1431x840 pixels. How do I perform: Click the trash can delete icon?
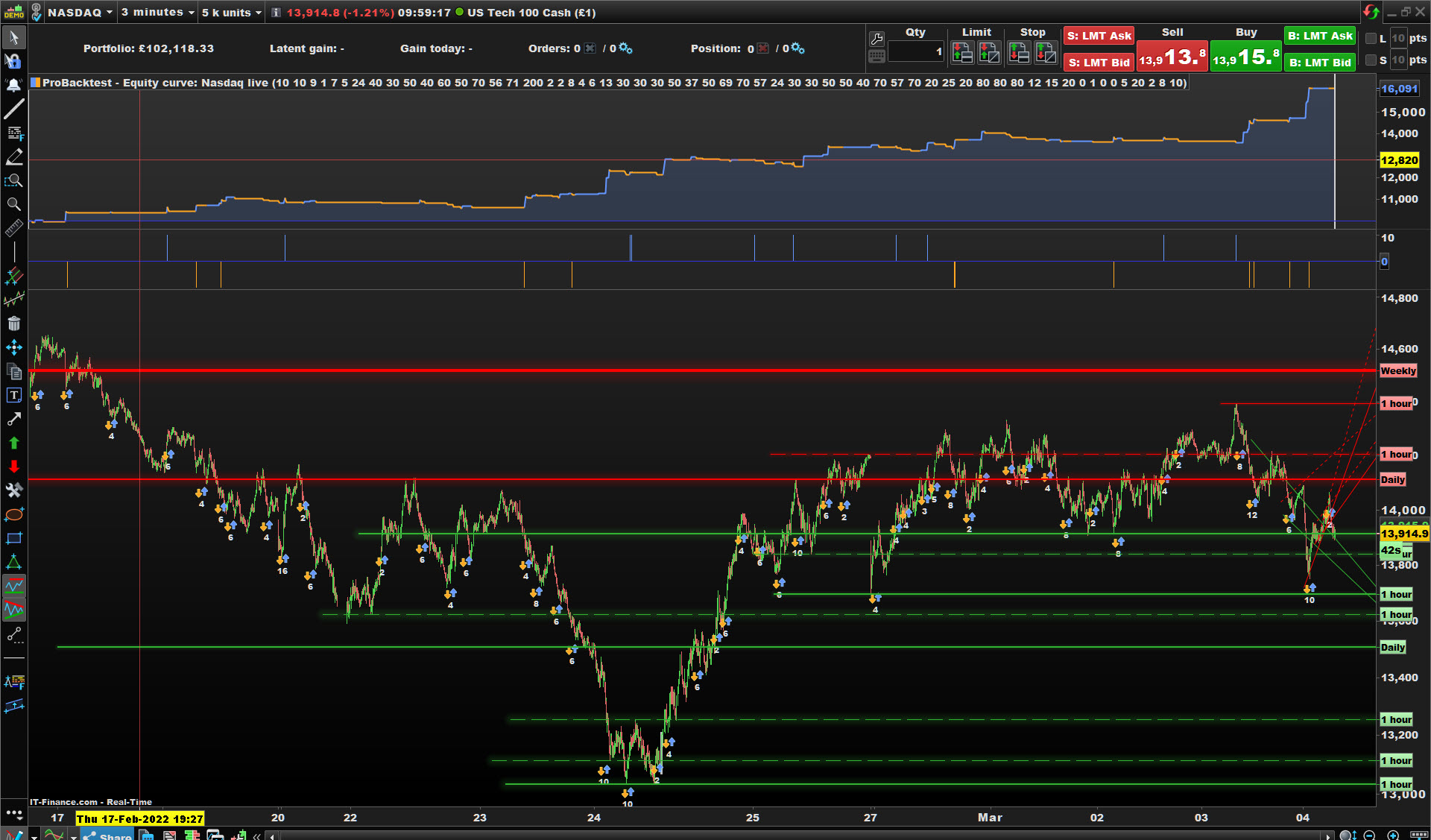13,323
